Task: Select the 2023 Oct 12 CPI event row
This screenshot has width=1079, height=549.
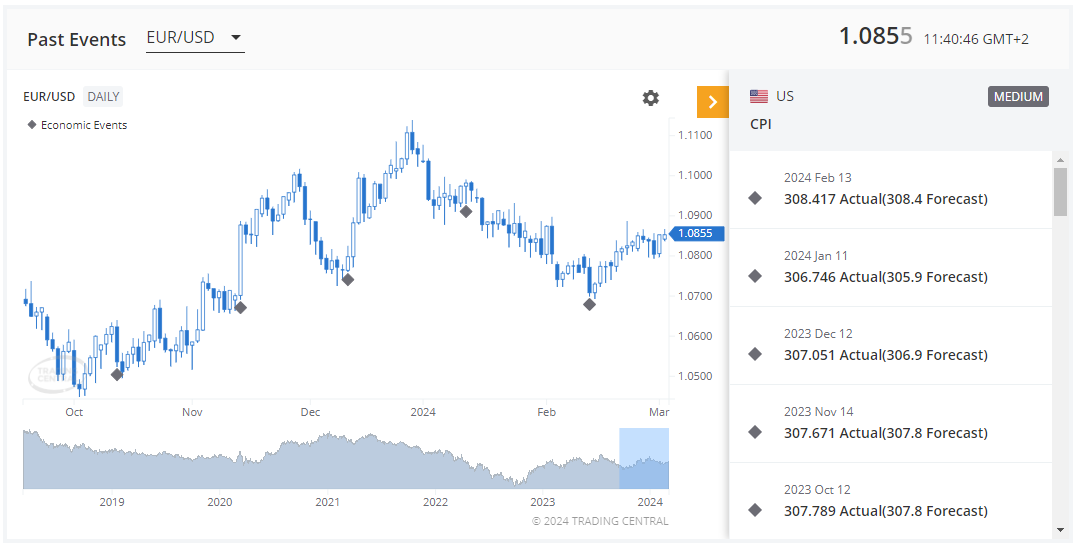Action: [x=890, y=501]
